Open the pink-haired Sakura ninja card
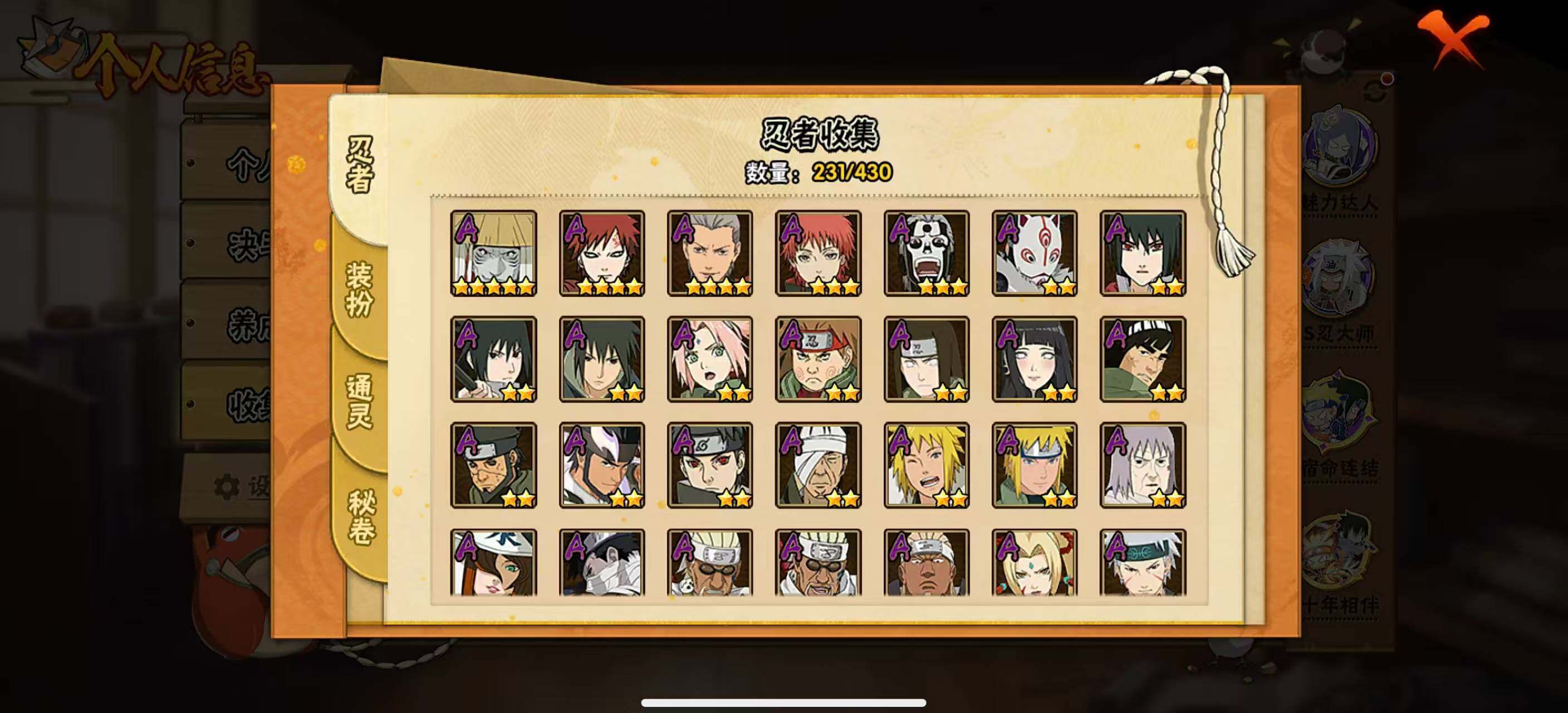Image resolution: width=1568 pixels, height=713 pixels. (710, 359)
